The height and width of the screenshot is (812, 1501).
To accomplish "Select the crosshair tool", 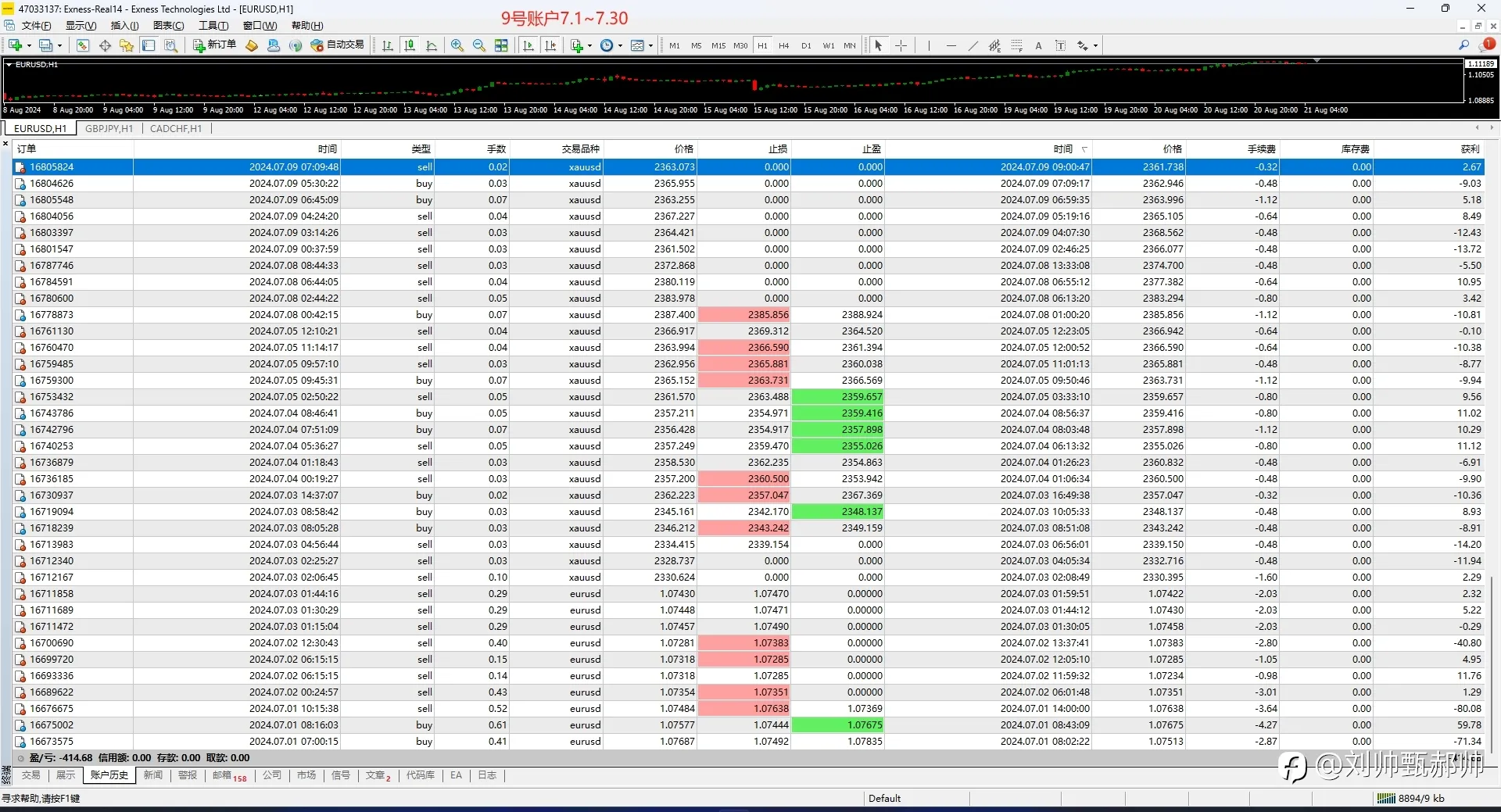I will click(901, 45).
